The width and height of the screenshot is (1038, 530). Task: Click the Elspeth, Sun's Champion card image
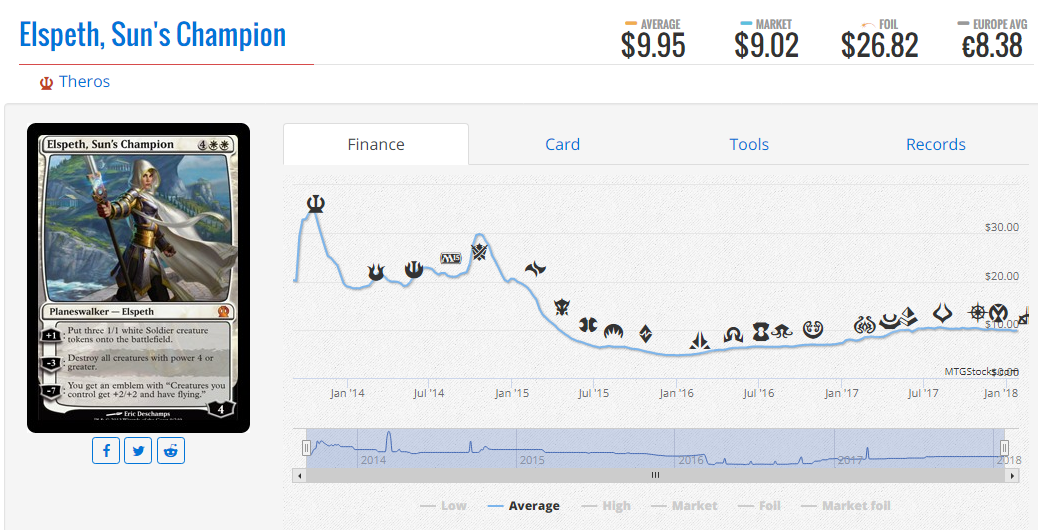138,278
